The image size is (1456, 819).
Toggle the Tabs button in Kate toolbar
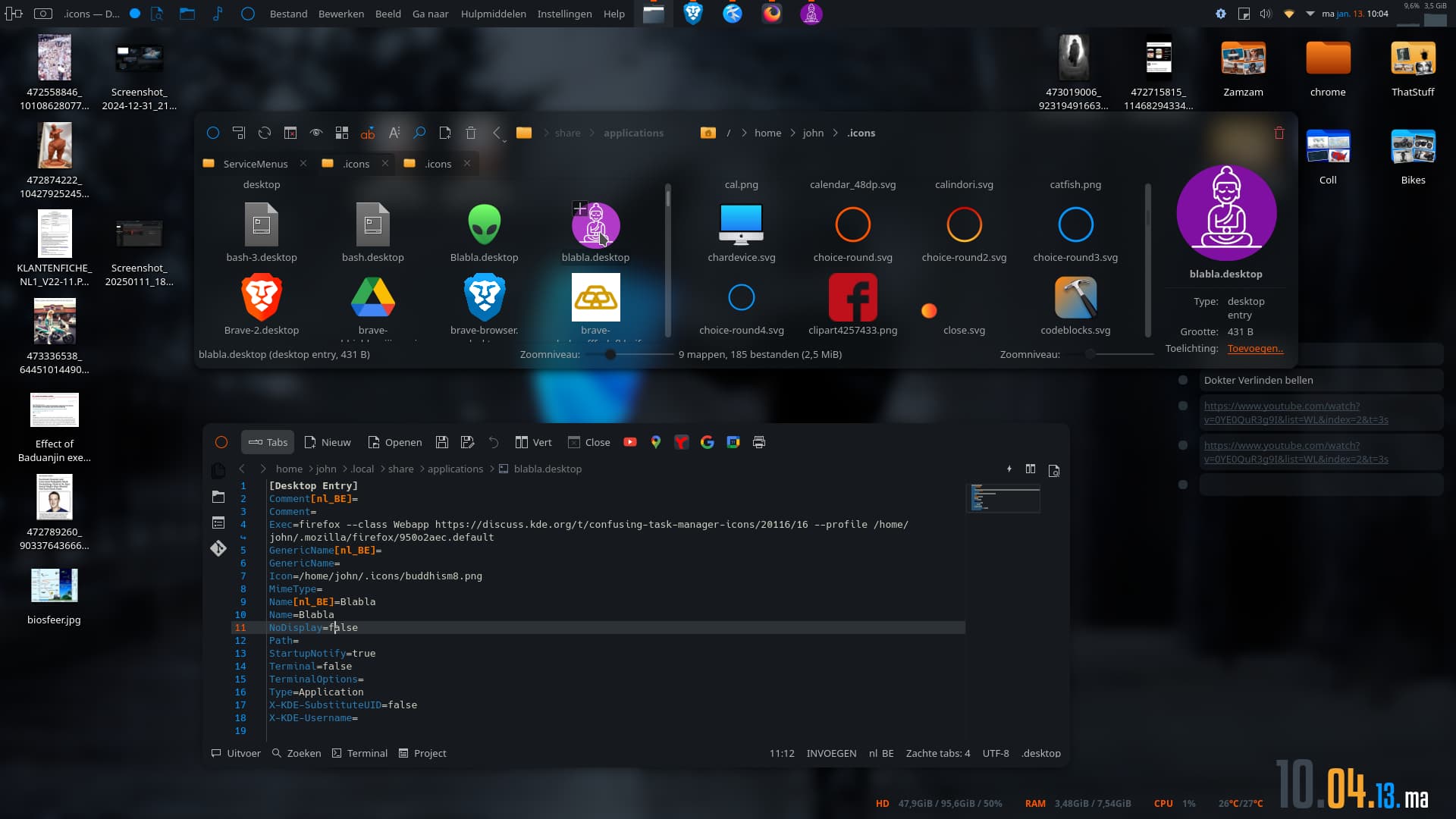tap(268, 442)
